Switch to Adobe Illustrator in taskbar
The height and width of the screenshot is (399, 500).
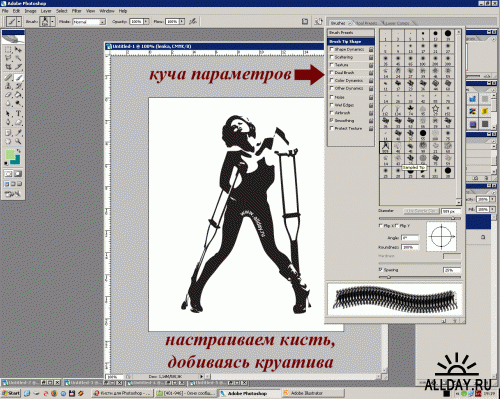(x=313, y=393)
